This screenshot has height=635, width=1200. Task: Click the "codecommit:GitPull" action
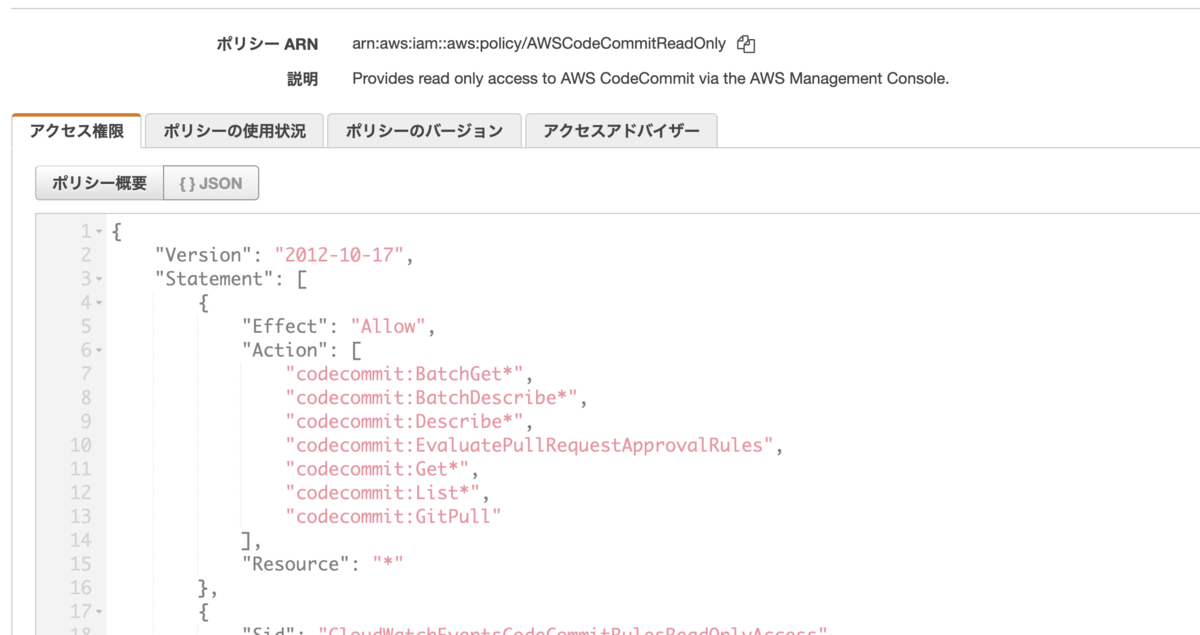pos(393,516)
